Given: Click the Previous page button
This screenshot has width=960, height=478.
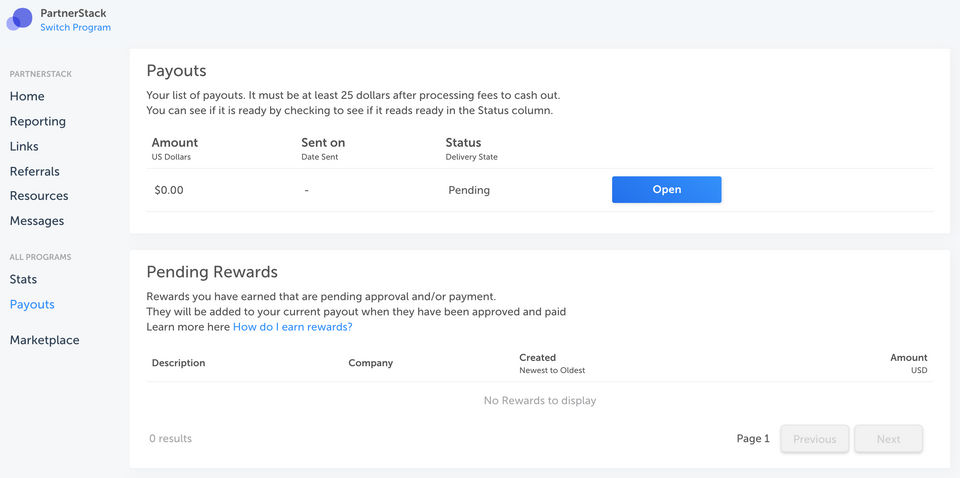Looking at the screenshot, I should coord(814,439).
